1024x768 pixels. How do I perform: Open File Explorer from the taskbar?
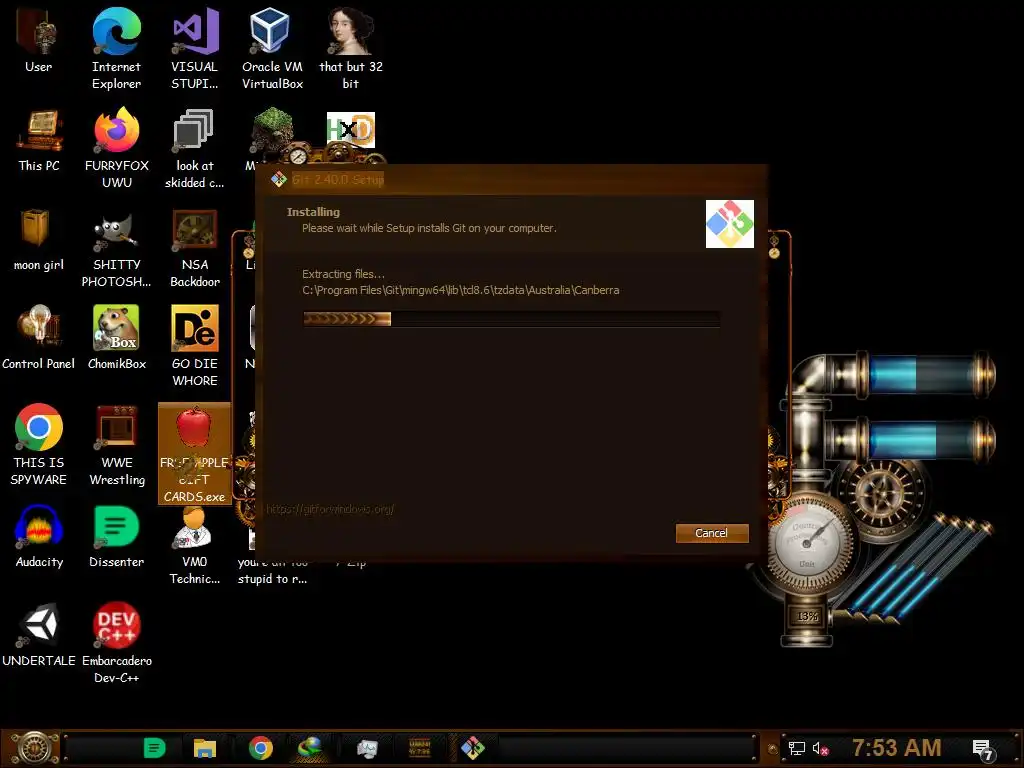click(x=204, y=748)
